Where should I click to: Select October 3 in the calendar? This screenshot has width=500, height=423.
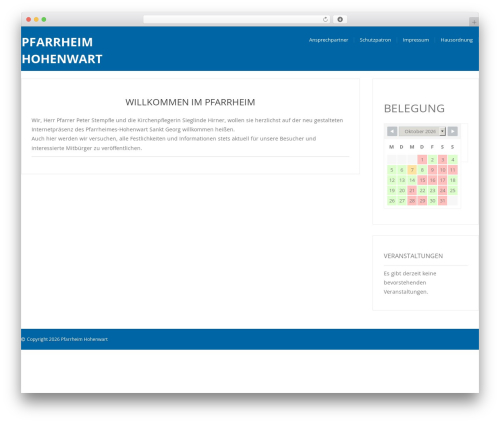click(x=442, y=160)
